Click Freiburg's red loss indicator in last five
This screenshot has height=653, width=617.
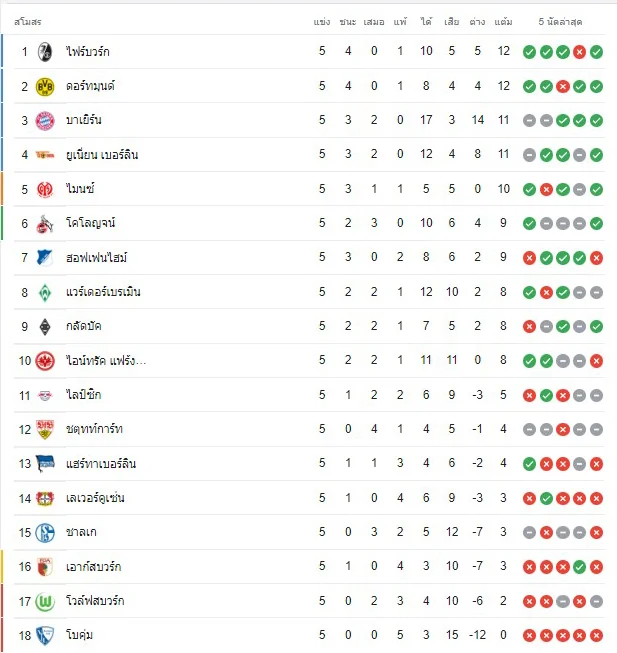coord(580,52)
